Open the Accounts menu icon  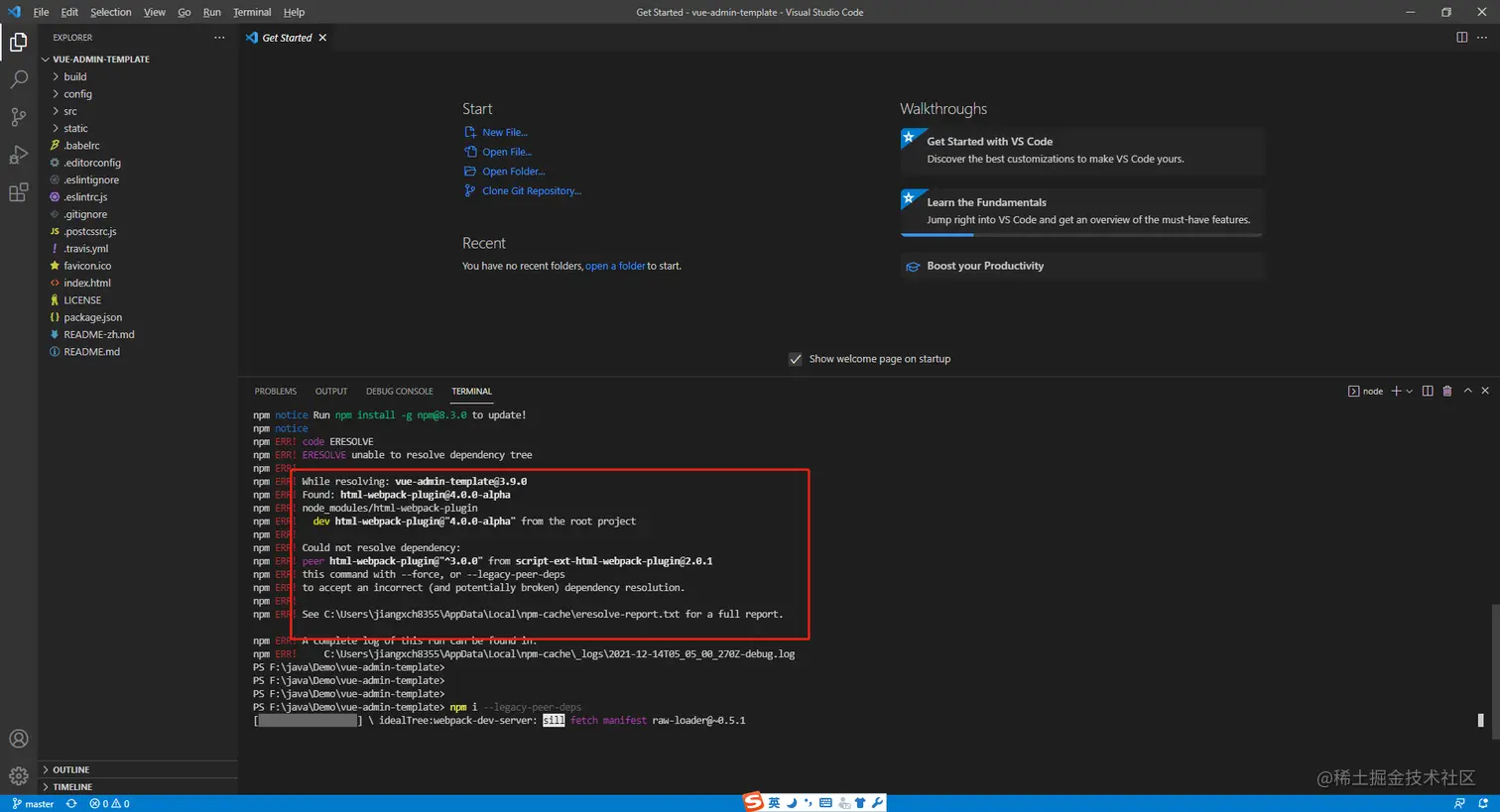point(18,739)
